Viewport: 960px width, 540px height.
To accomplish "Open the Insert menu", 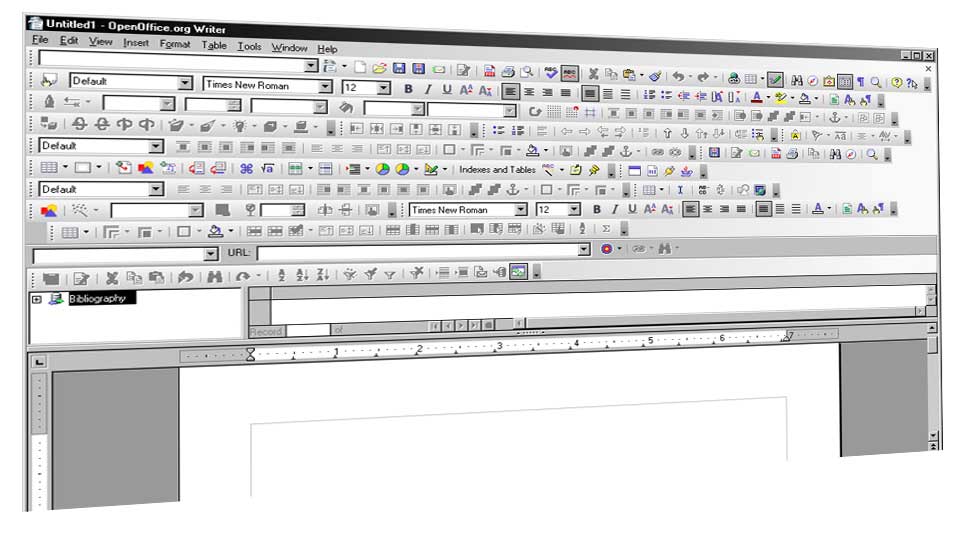I will 136,43.
